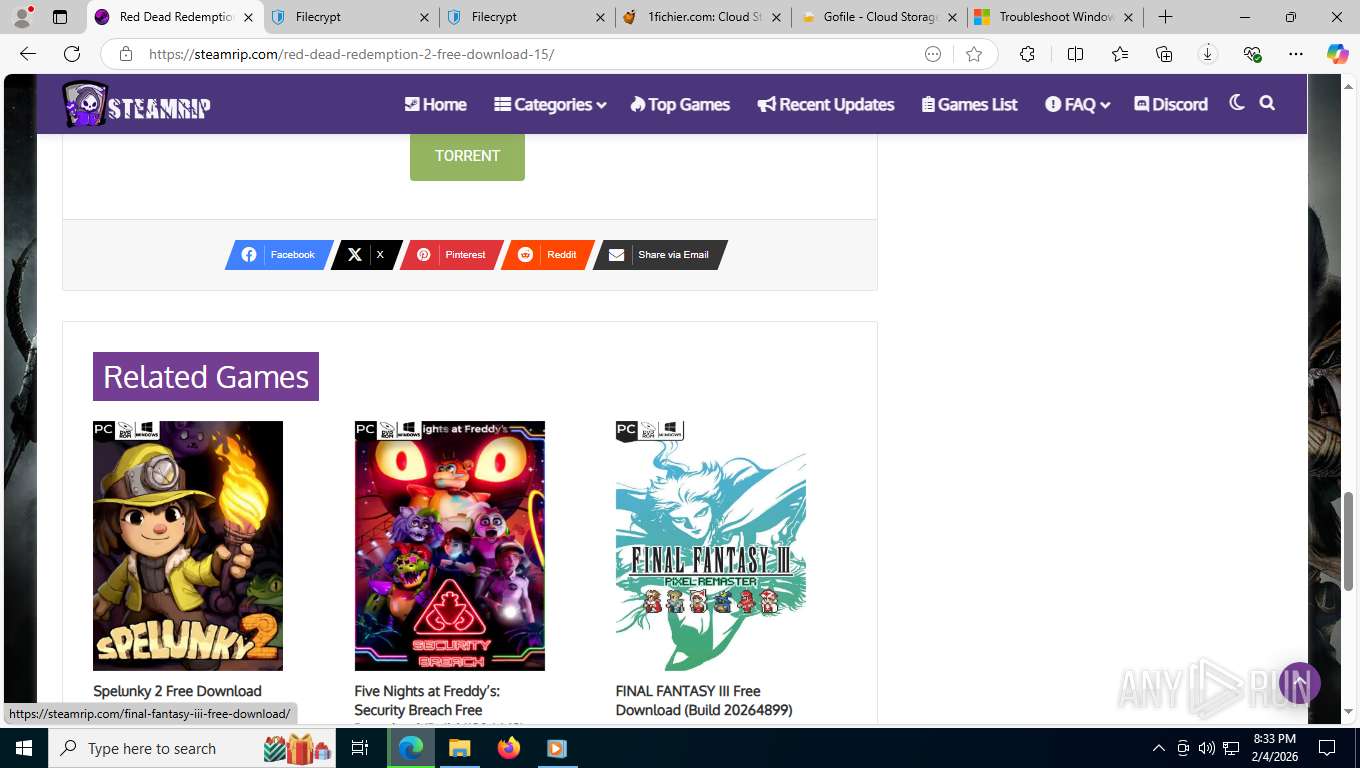The image size is (1360, 768).
Task: Go to Recent Updates
Action: coord(826,104)
